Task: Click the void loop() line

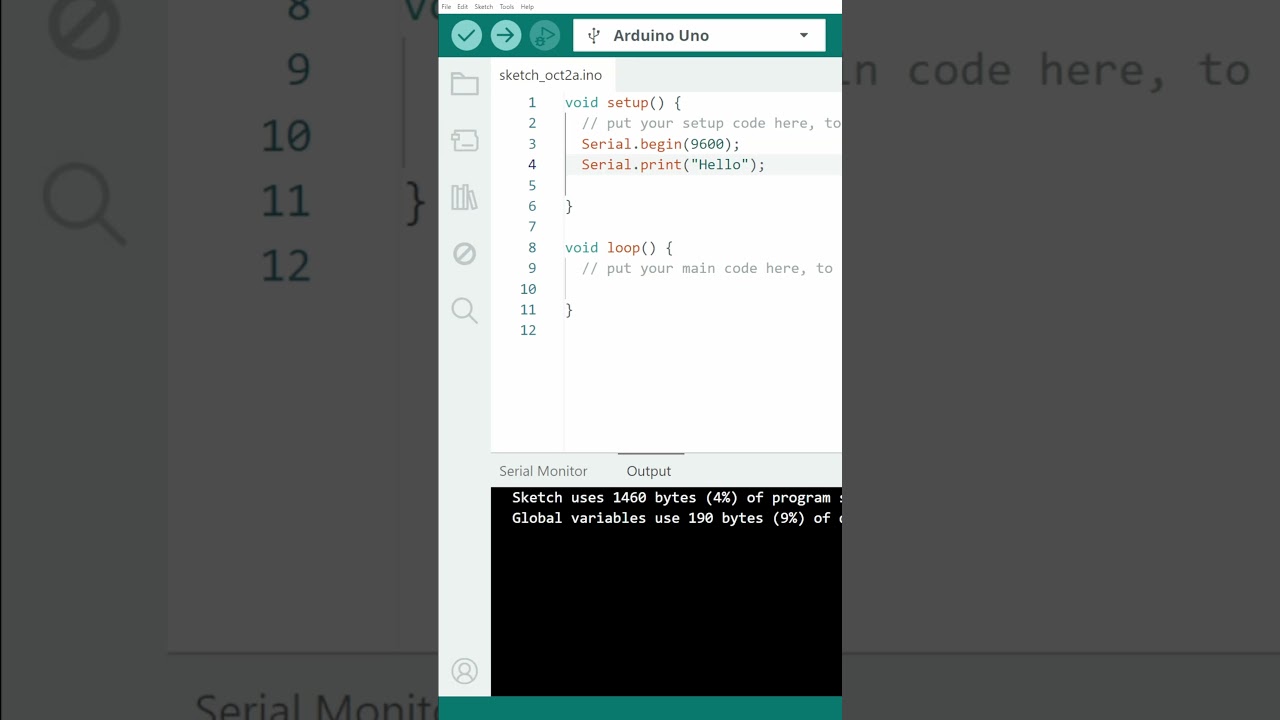Action: tap(619, 248)
